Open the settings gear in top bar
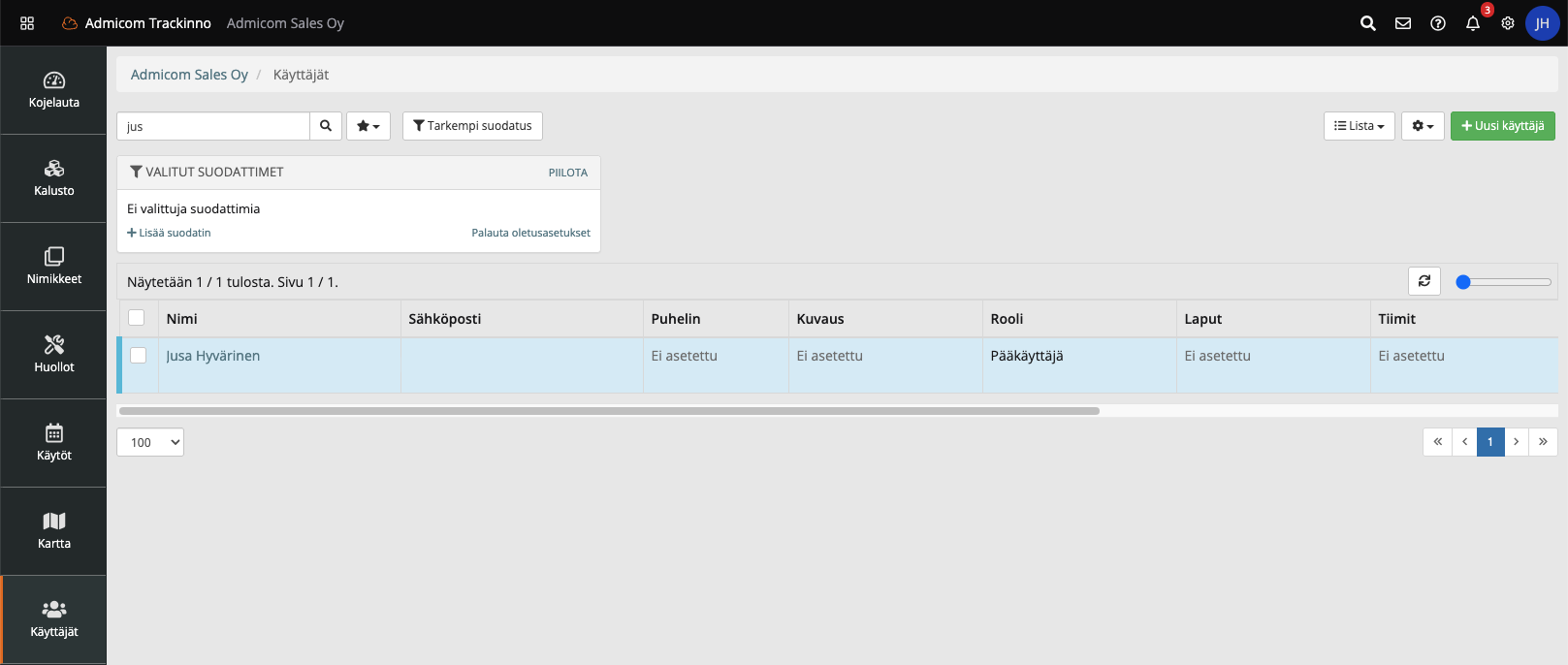 click(1508, 23)
